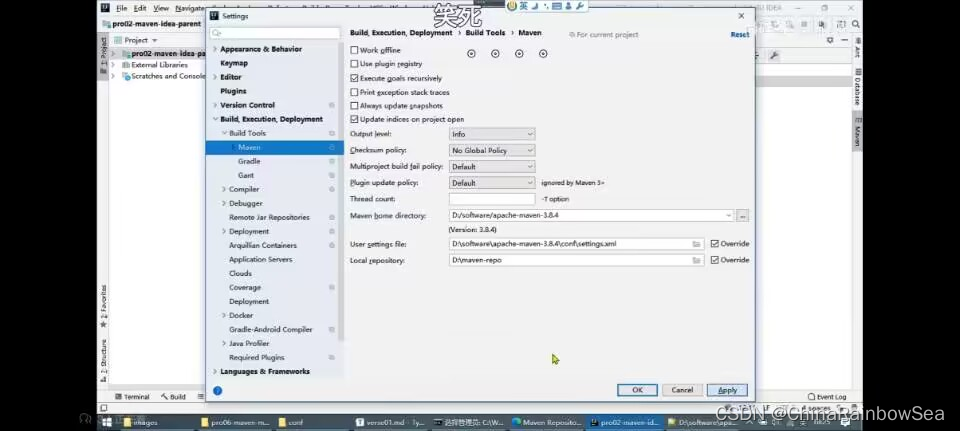
Task: Enable Always update snapshots checkbox
Action: (x=354, y=106)
